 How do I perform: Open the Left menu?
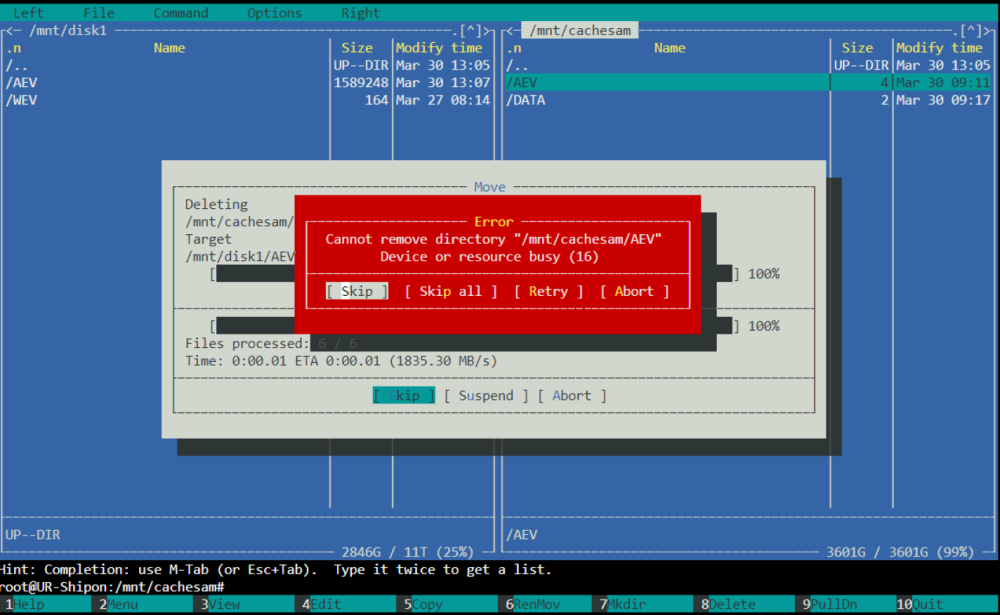[29, 13]
